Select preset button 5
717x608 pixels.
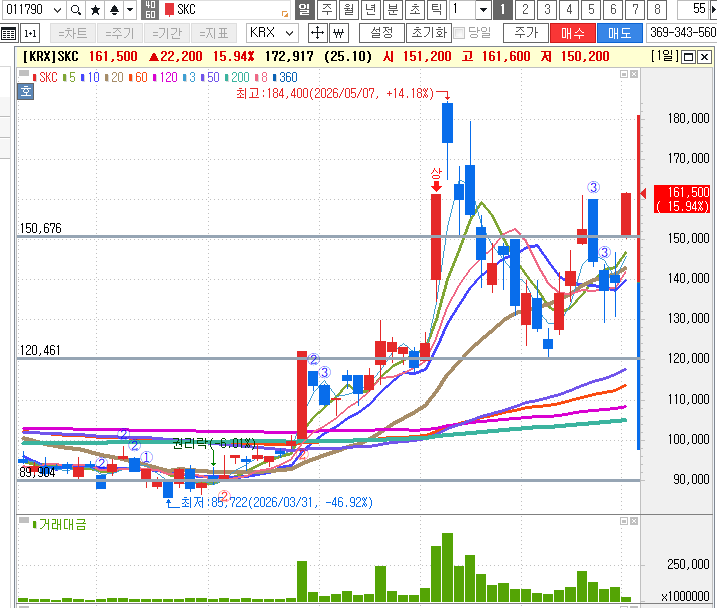[591, 9]
